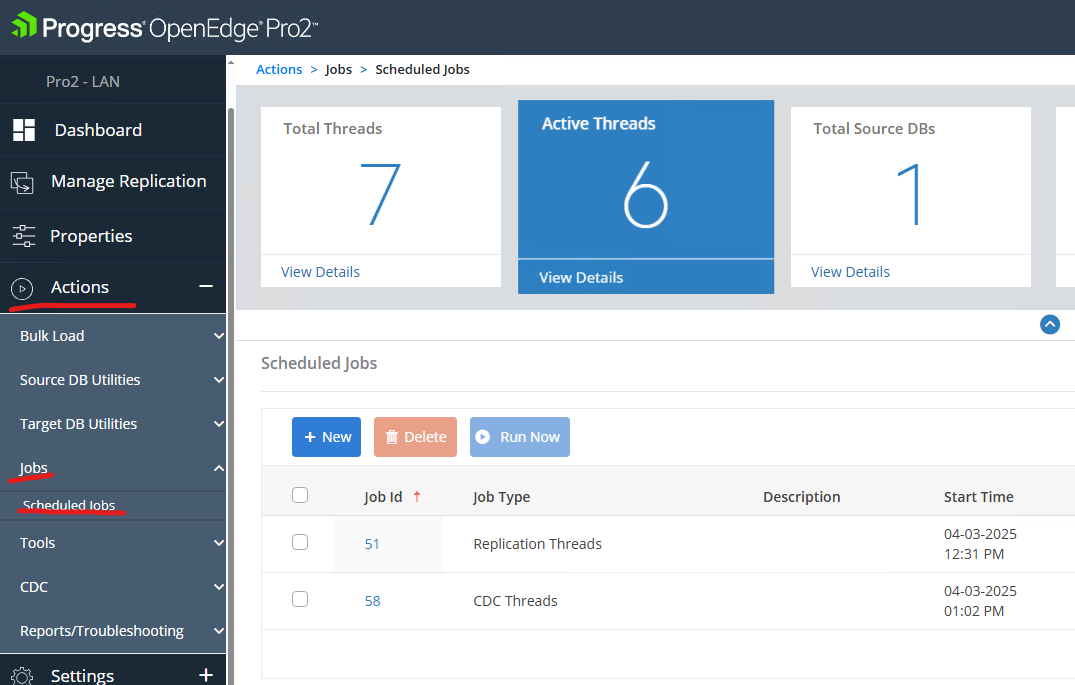Screen dimensions: 1075x685
Task: Select Actions in the sidebar
Action: pos(80,287)
